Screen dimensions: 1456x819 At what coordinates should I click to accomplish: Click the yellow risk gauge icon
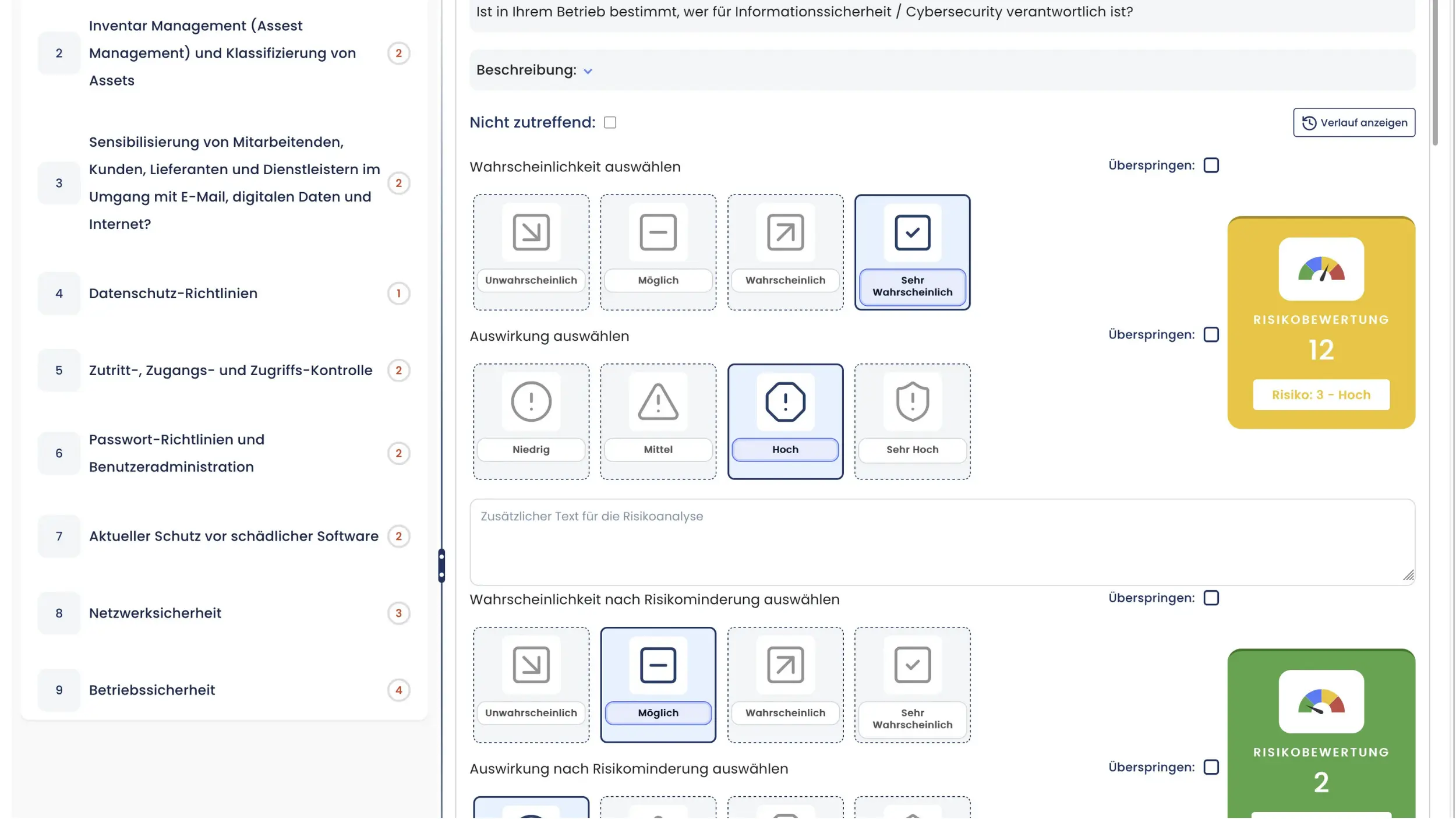(x=1321, y=269)
